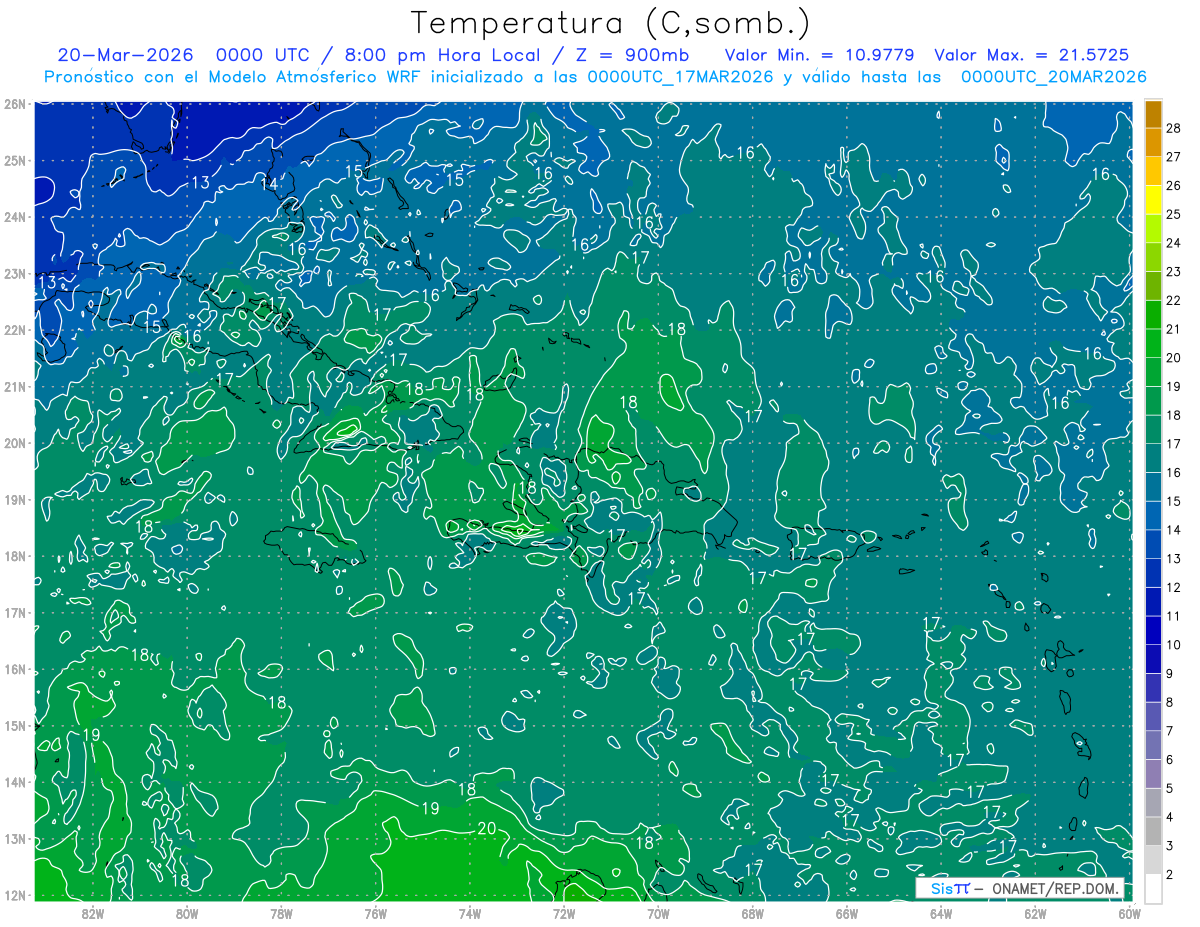Select the "Valor Max. = 21.5725" text

point(1032,55)
